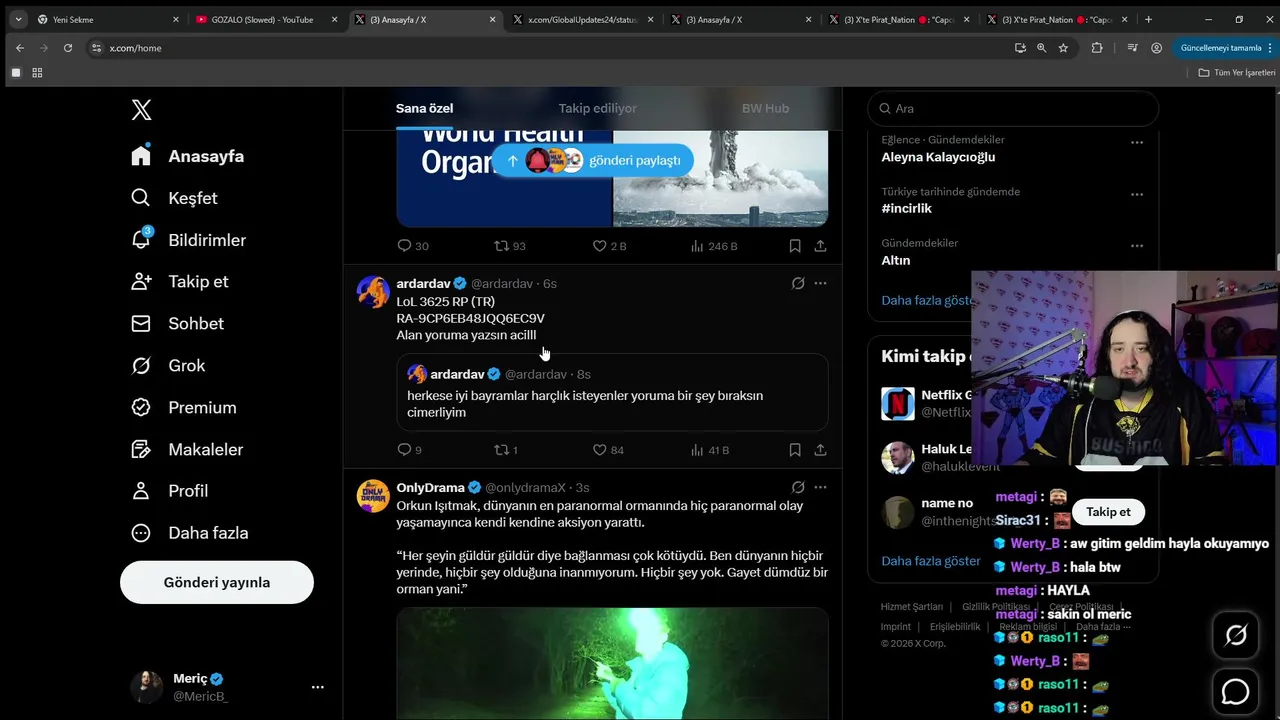Click the Ara search field

click(1013, 108)
